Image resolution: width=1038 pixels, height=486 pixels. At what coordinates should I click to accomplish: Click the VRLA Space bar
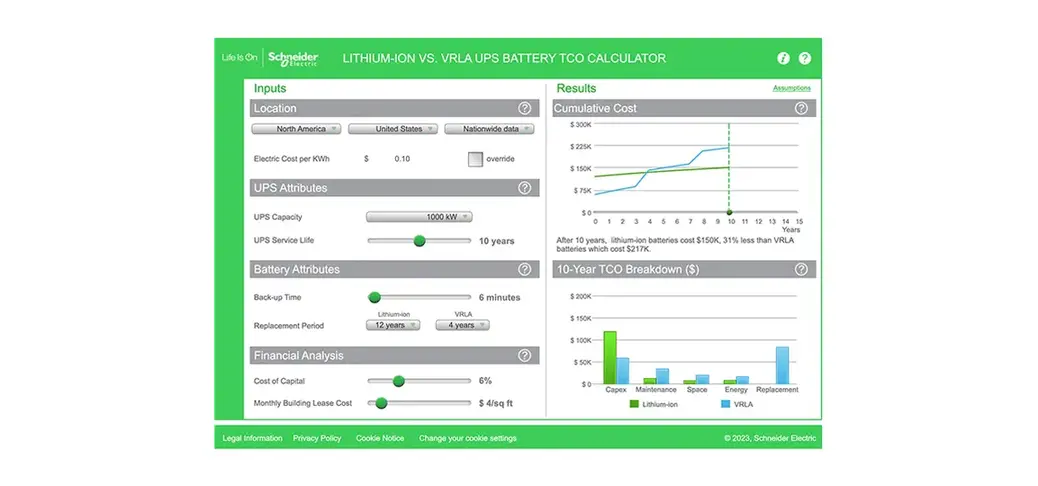[702, 379]
